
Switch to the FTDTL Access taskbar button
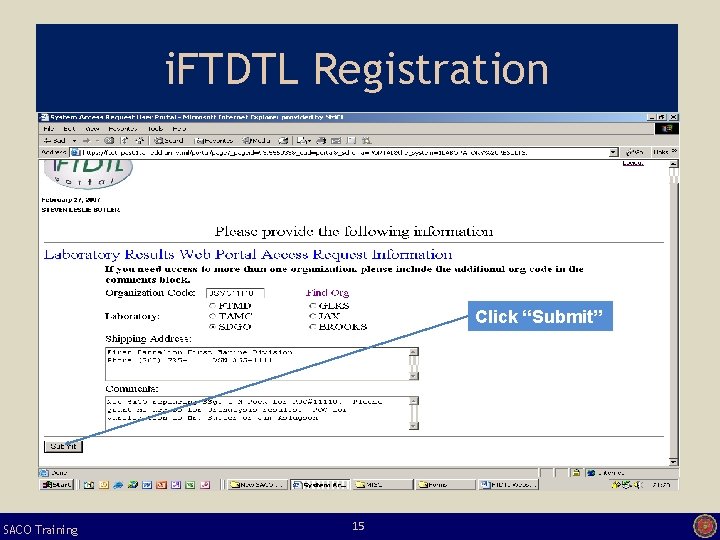tap(508, 484)
